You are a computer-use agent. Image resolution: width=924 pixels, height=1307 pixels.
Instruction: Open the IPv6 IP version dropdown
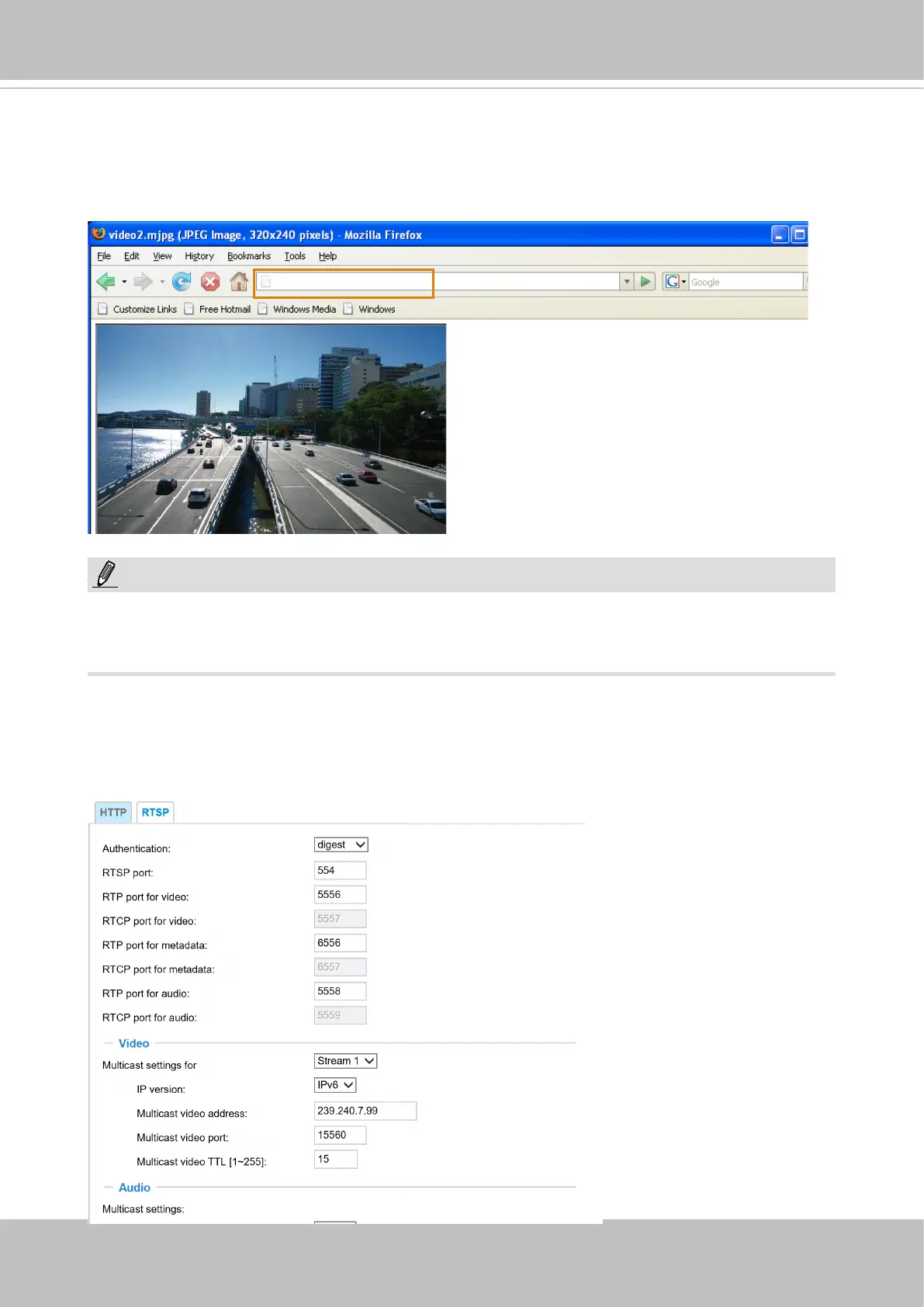[335, 1085]
